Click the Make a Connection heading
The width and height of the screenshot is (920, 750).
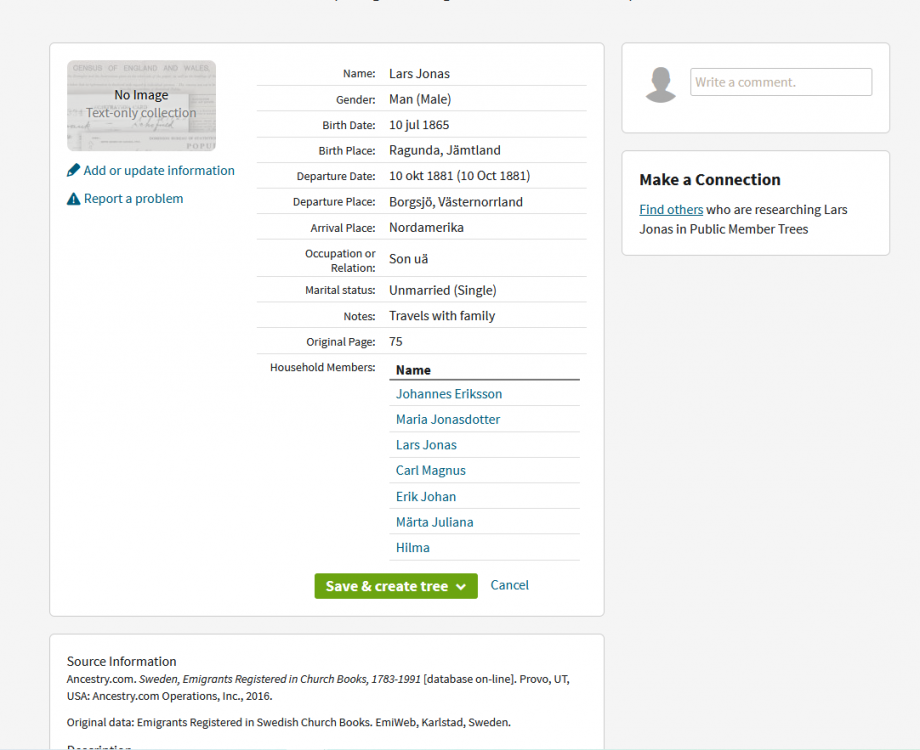point(710,180)
